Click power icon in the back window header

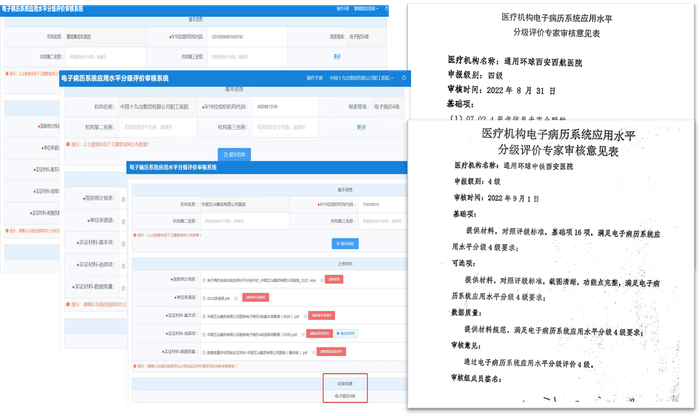(386, 8)
